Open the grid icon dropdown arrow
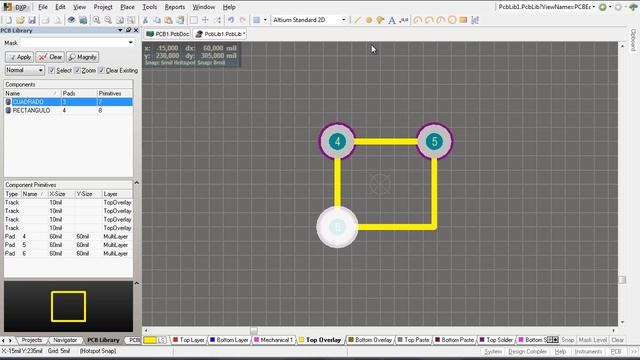 (x=265, y=20)
